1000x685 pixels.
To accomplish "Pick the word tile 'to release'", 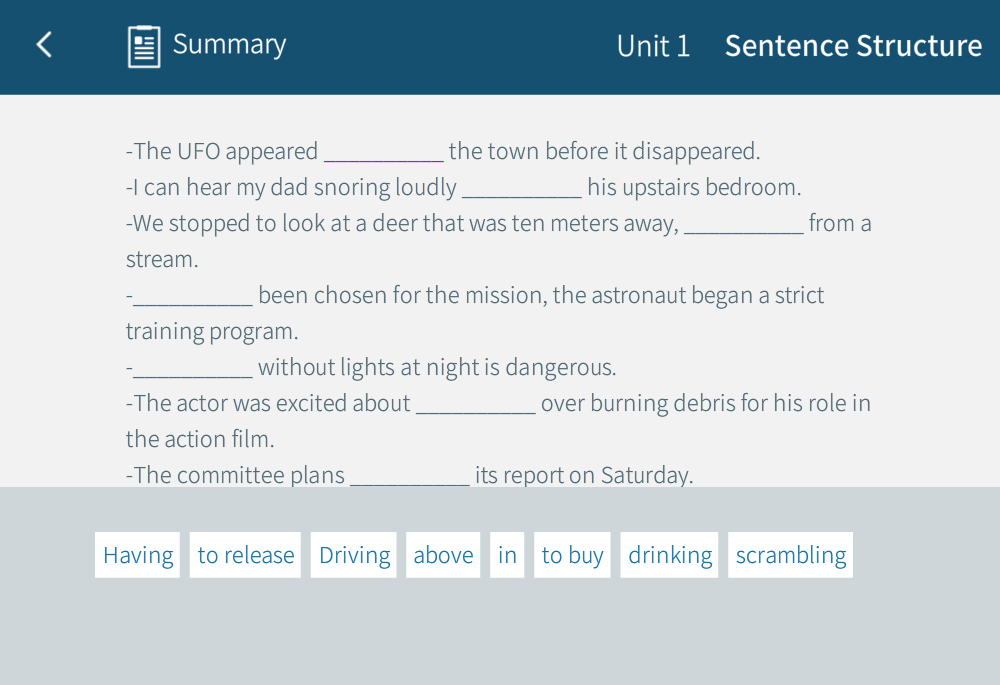I will (246, 555).
